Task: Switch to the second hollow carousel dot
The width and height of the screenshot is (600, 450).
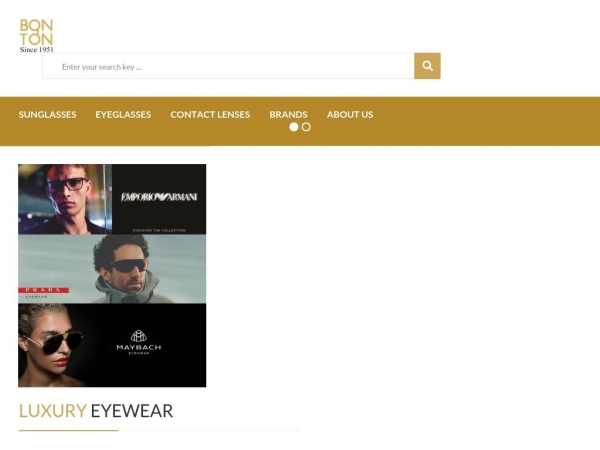Action: pyautogui.click(x=306, y=127)
